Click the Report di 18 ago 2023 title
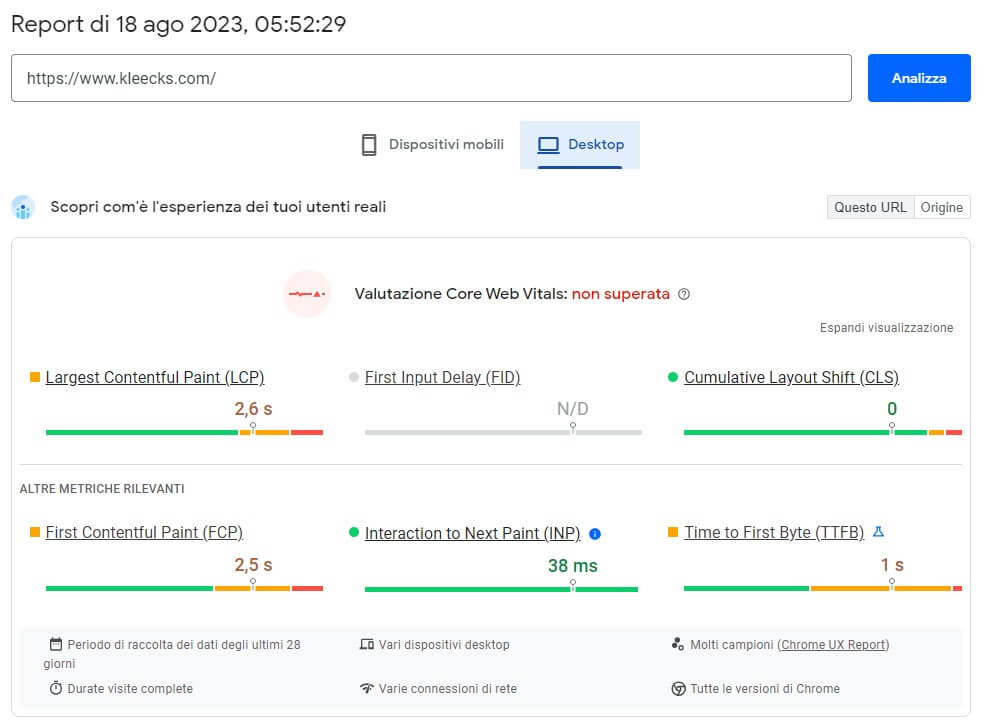 [179, 24]
